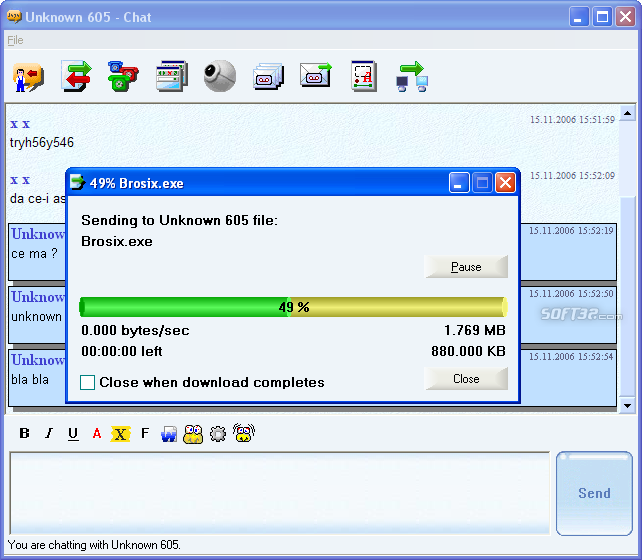Click the user chat bubble toolbar icon
Viewport: 642px width, 560px height.
[27, 77]
